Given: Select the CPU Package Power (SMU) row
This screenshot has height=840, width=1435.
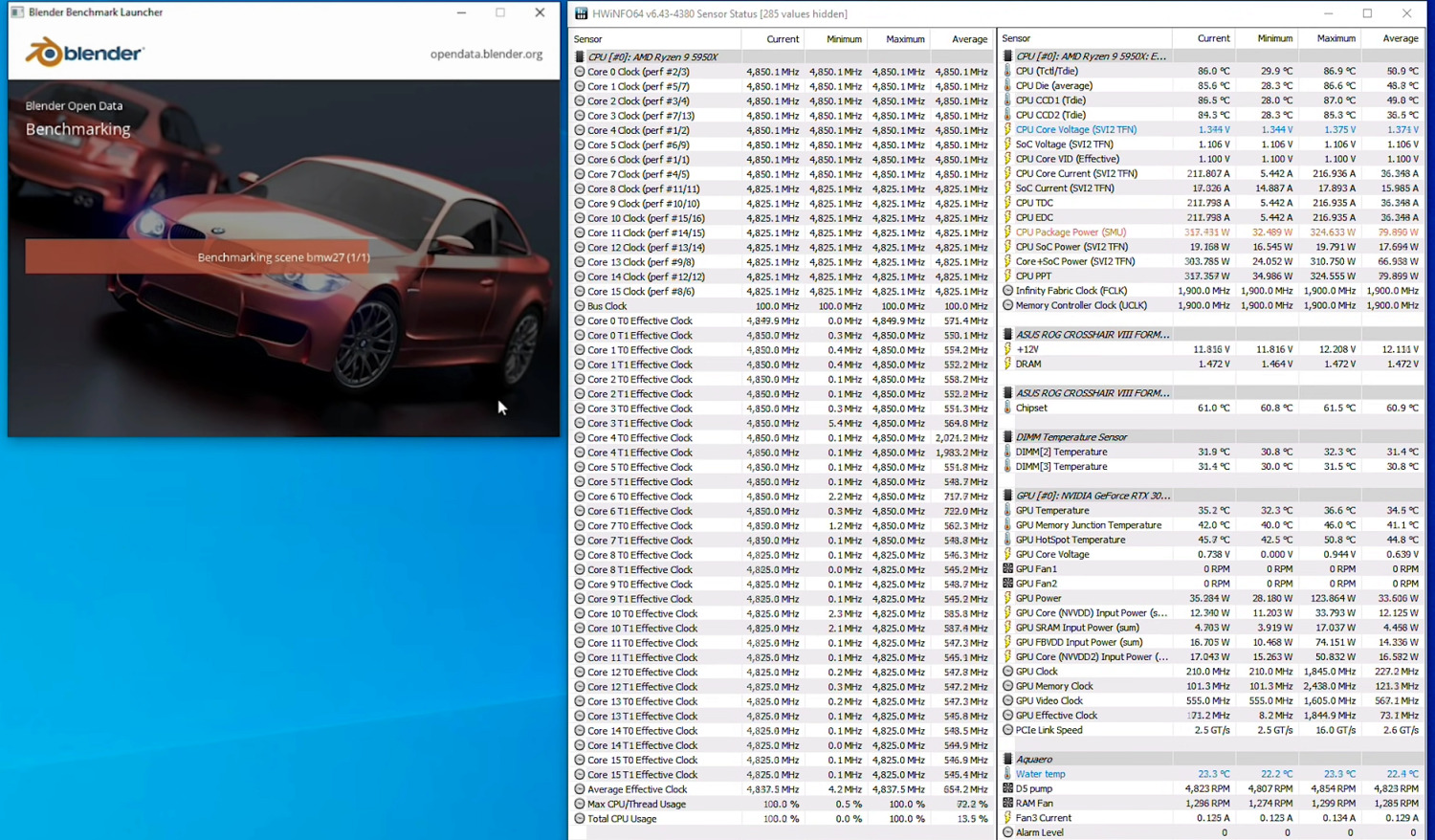Looking at the screenshot, I should (1071, 232).
